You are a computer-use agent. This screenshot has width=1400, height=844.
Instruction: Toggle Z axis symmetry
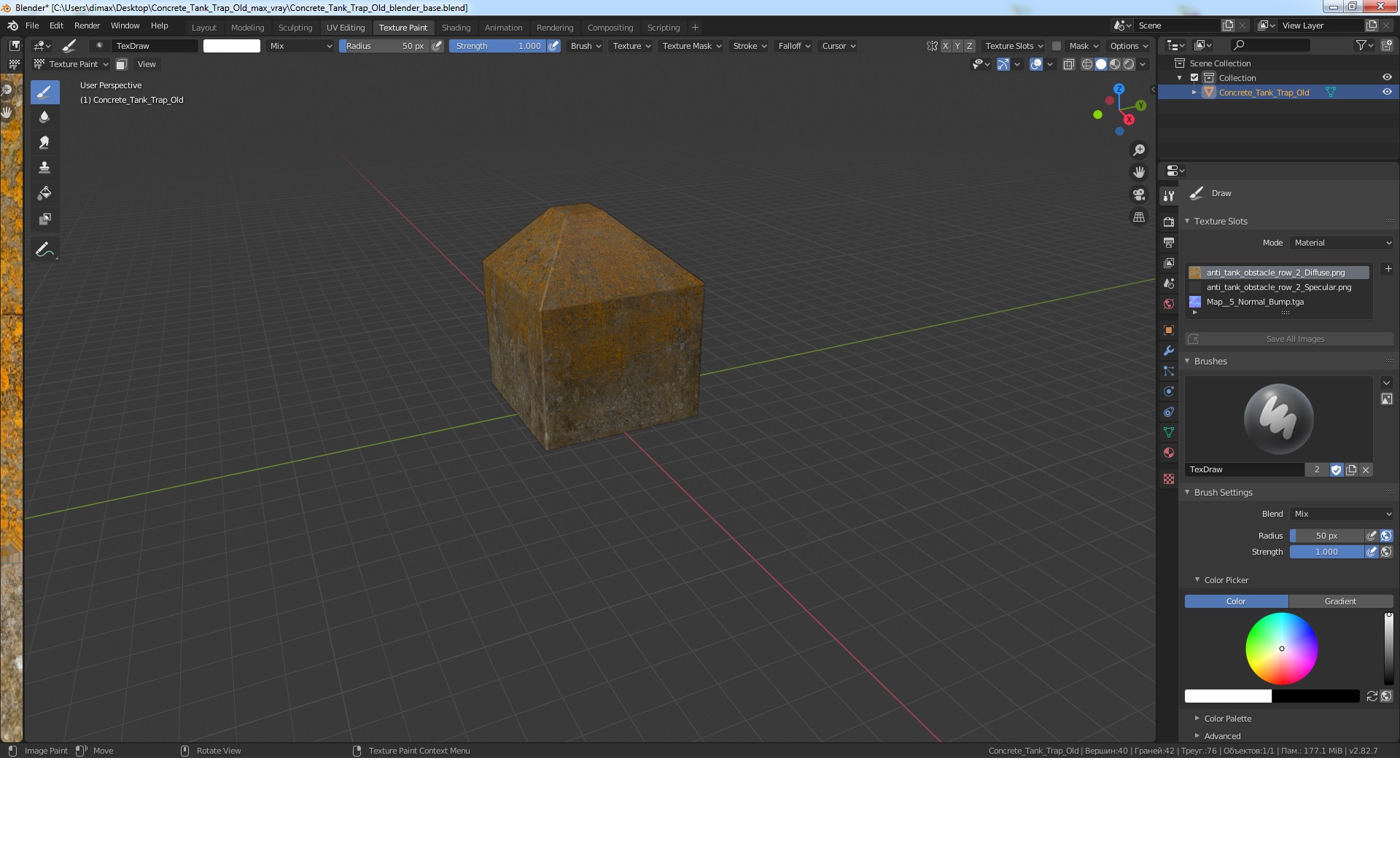pos(969,46)
